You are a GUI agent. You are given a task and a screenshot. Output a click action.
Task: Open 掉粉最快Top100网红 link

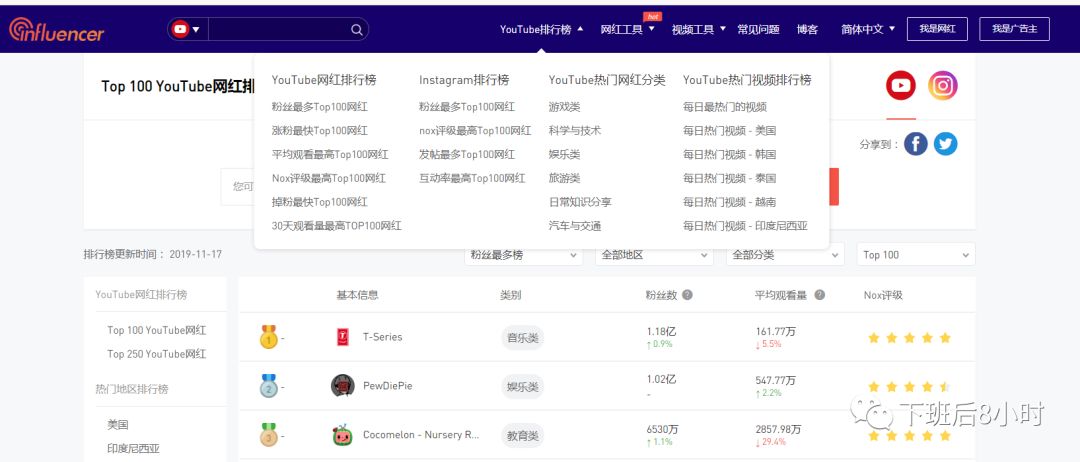(x=320, y=202)
